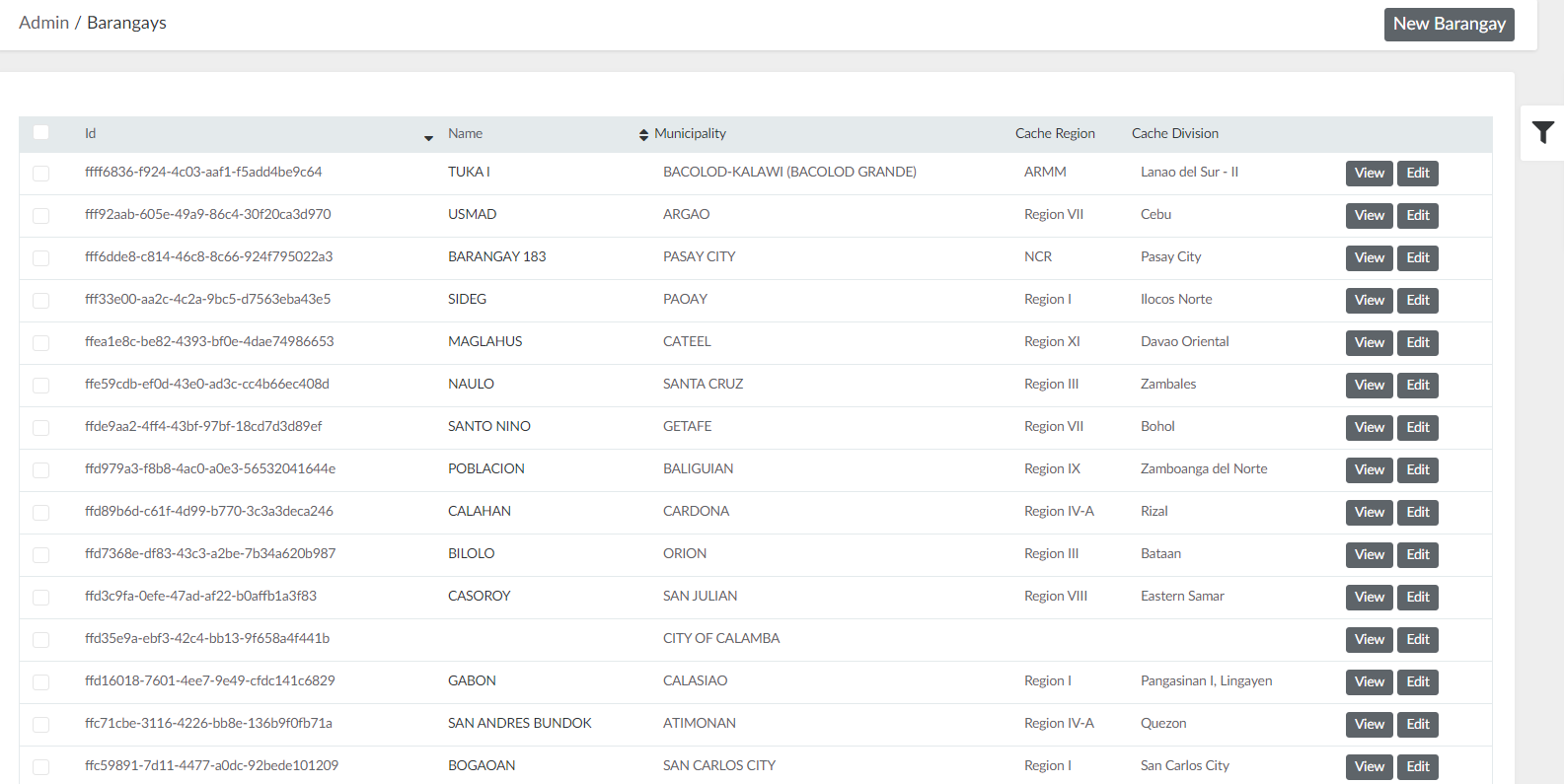1564x784 pixels.
Task: Click Eastern Samar division cell
Action: [1182, 596]
